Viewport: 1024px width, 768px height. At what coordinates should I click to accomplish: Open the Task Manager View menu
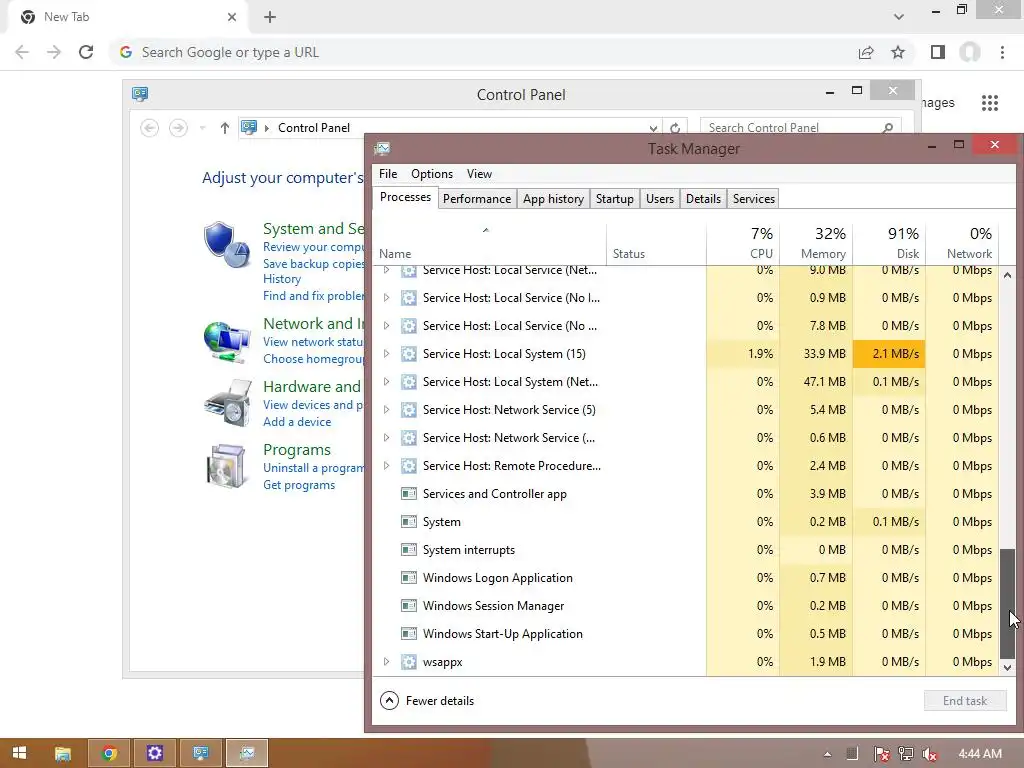(479, 174)
